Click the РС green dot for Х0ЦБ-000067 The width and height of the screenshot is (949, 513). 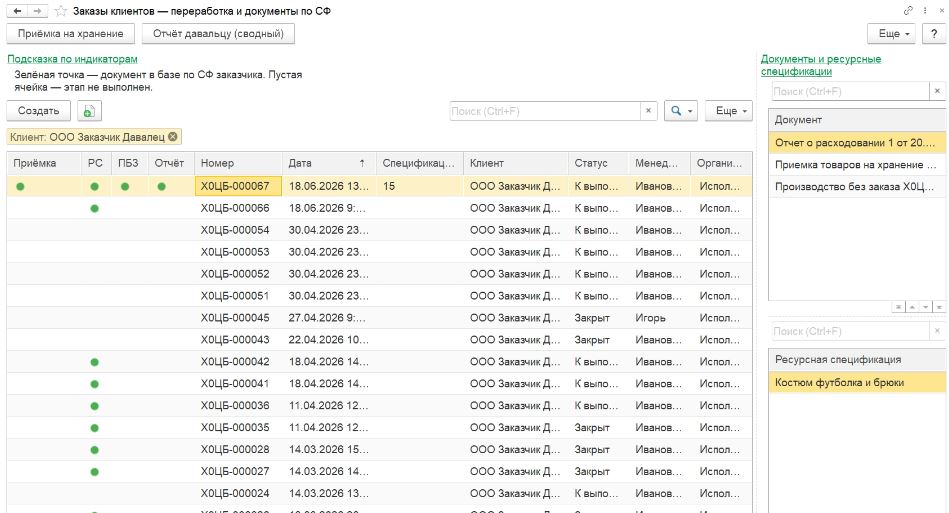[x=94, y=186]
